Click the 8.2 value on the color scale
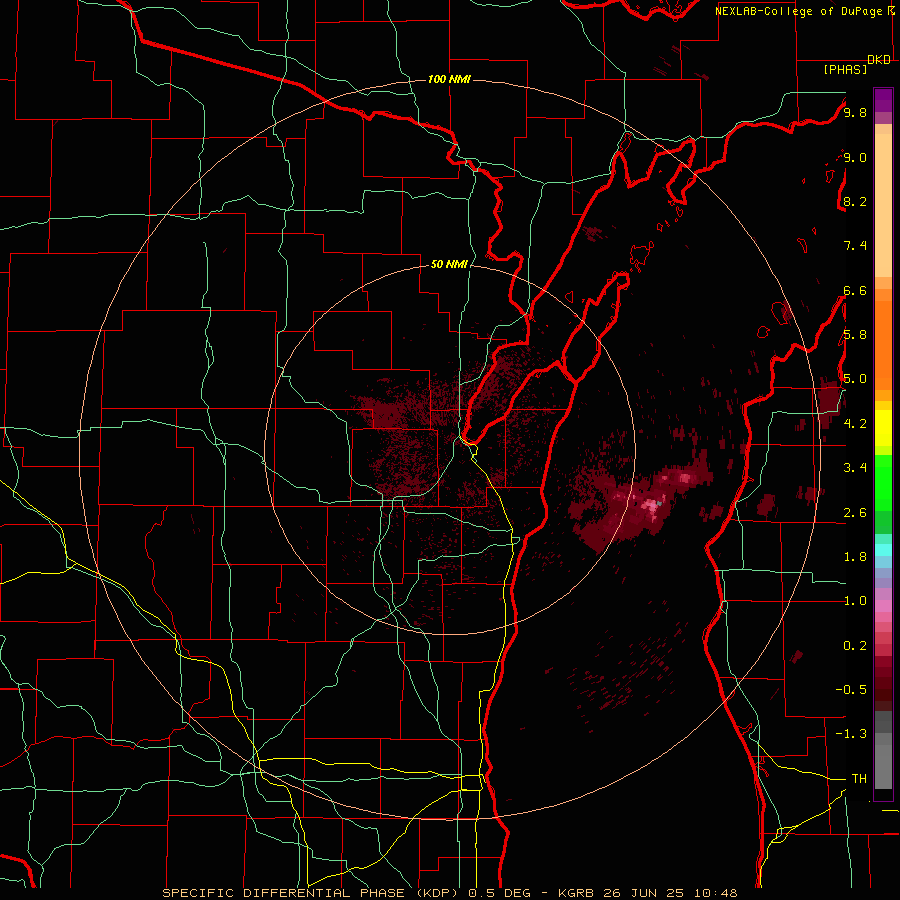The height and width of the screenshot is (900, 900). (x=855, y=201)
